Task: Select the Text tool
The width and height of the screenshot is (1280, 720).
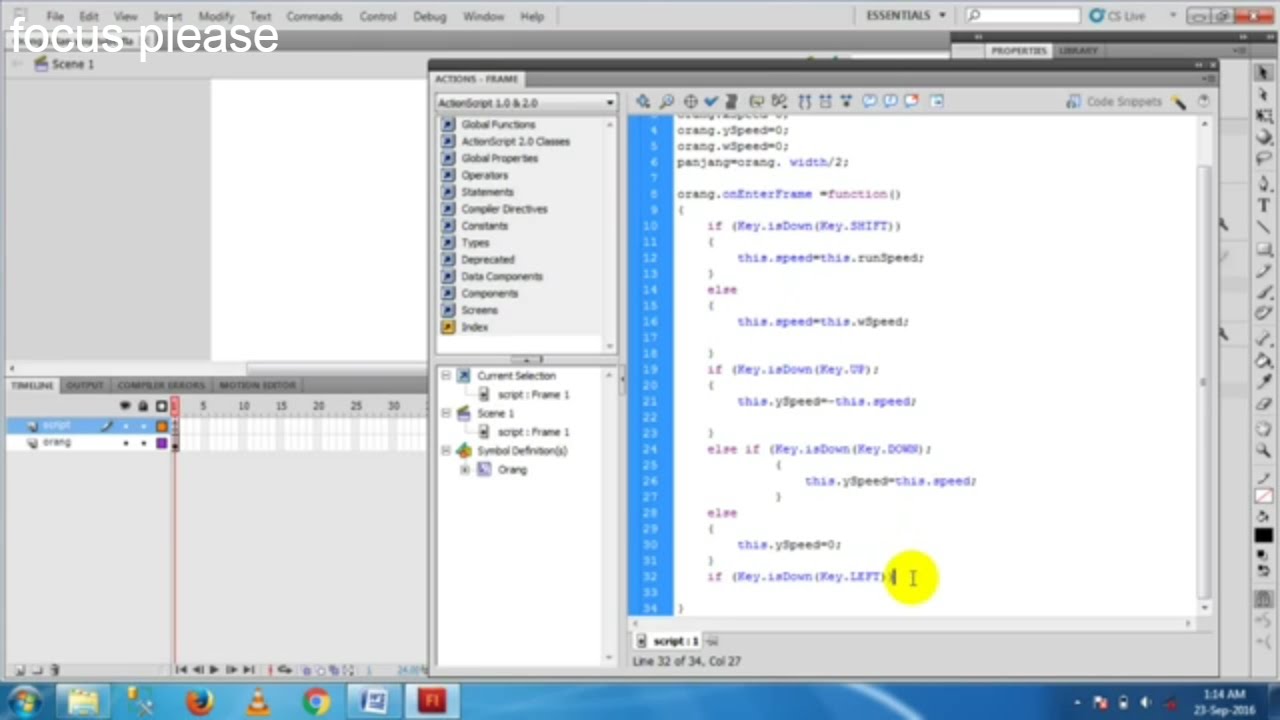Action: tap(1264, 206)
